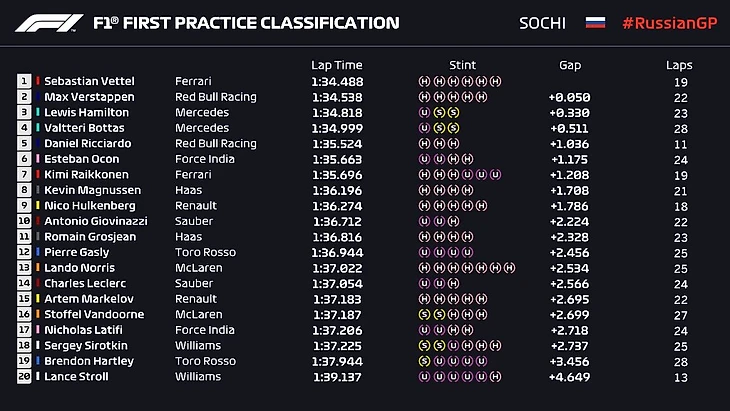Click Kimi Raikkonen's gap value +1.208
Screen dimensions: 730x411
coord(569,175)
